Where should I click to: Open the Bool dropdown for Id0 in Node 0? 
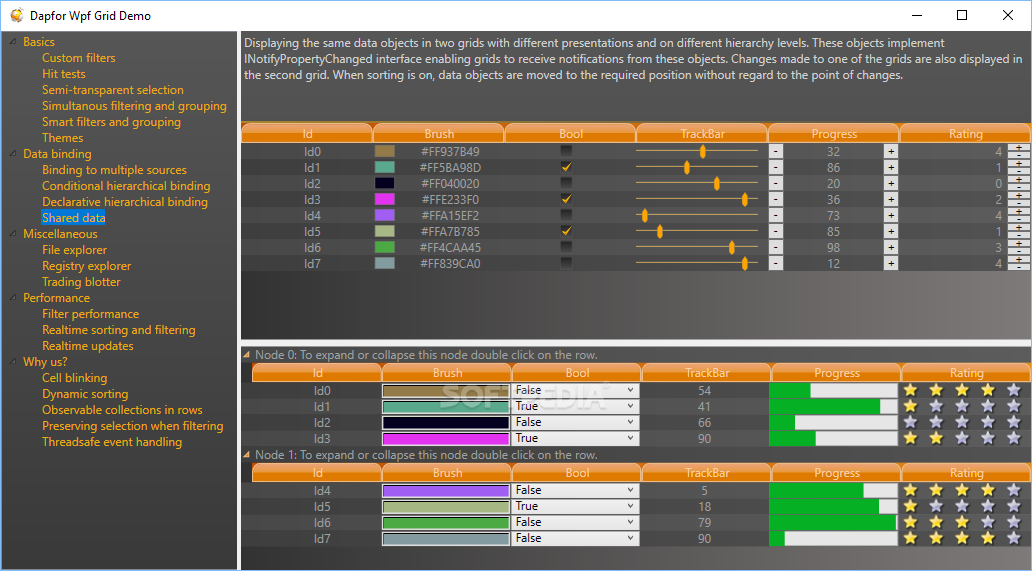tap(575, 390)
